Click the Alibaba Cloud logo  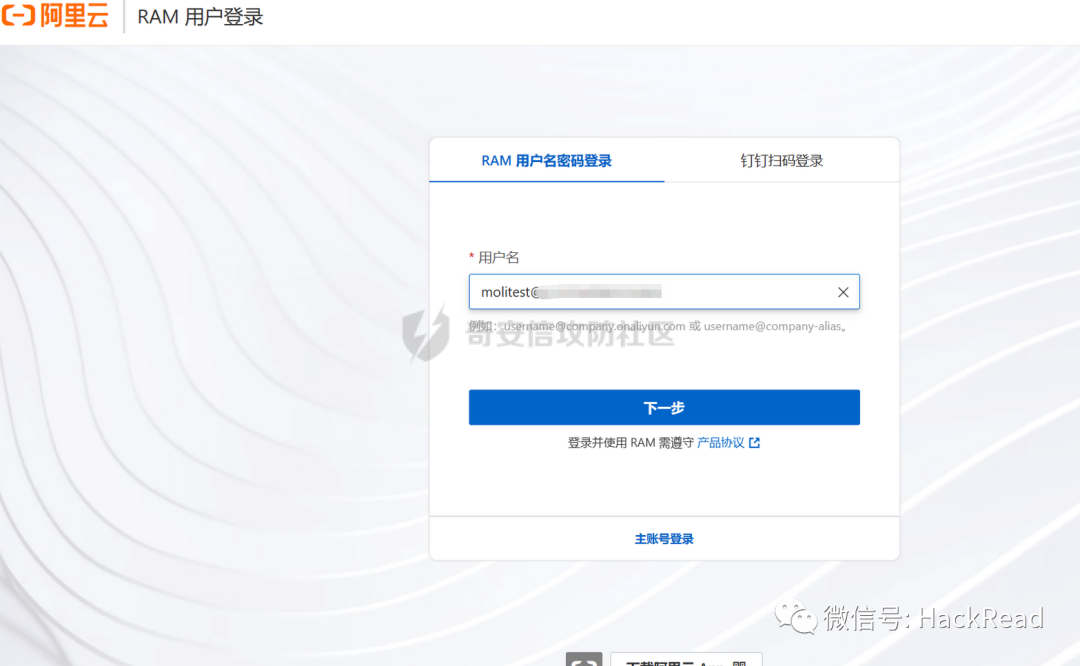click(x=55, y=15)
